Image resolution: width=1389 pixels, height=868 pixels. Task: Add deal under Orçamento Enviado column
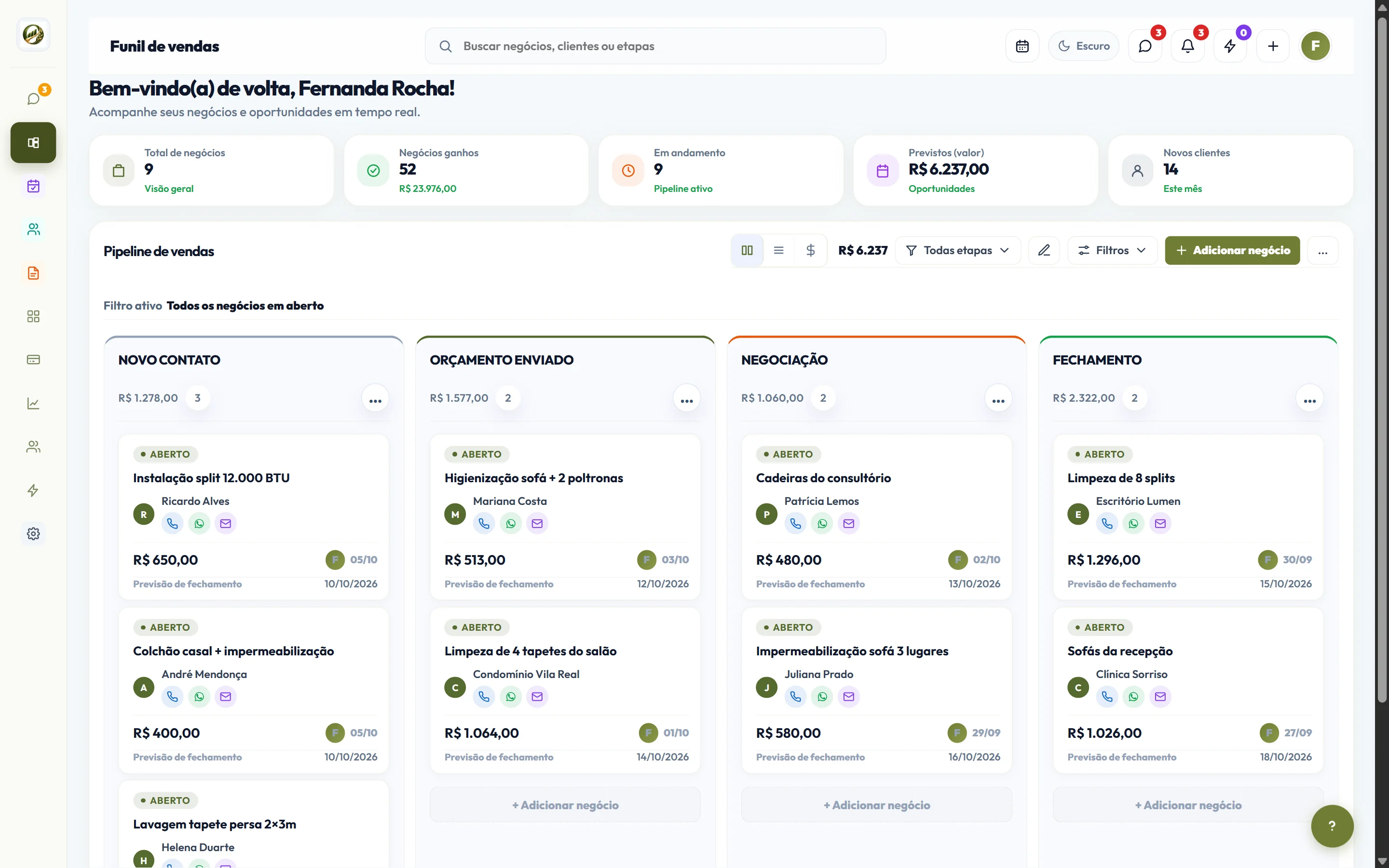[x=565, y=805]
